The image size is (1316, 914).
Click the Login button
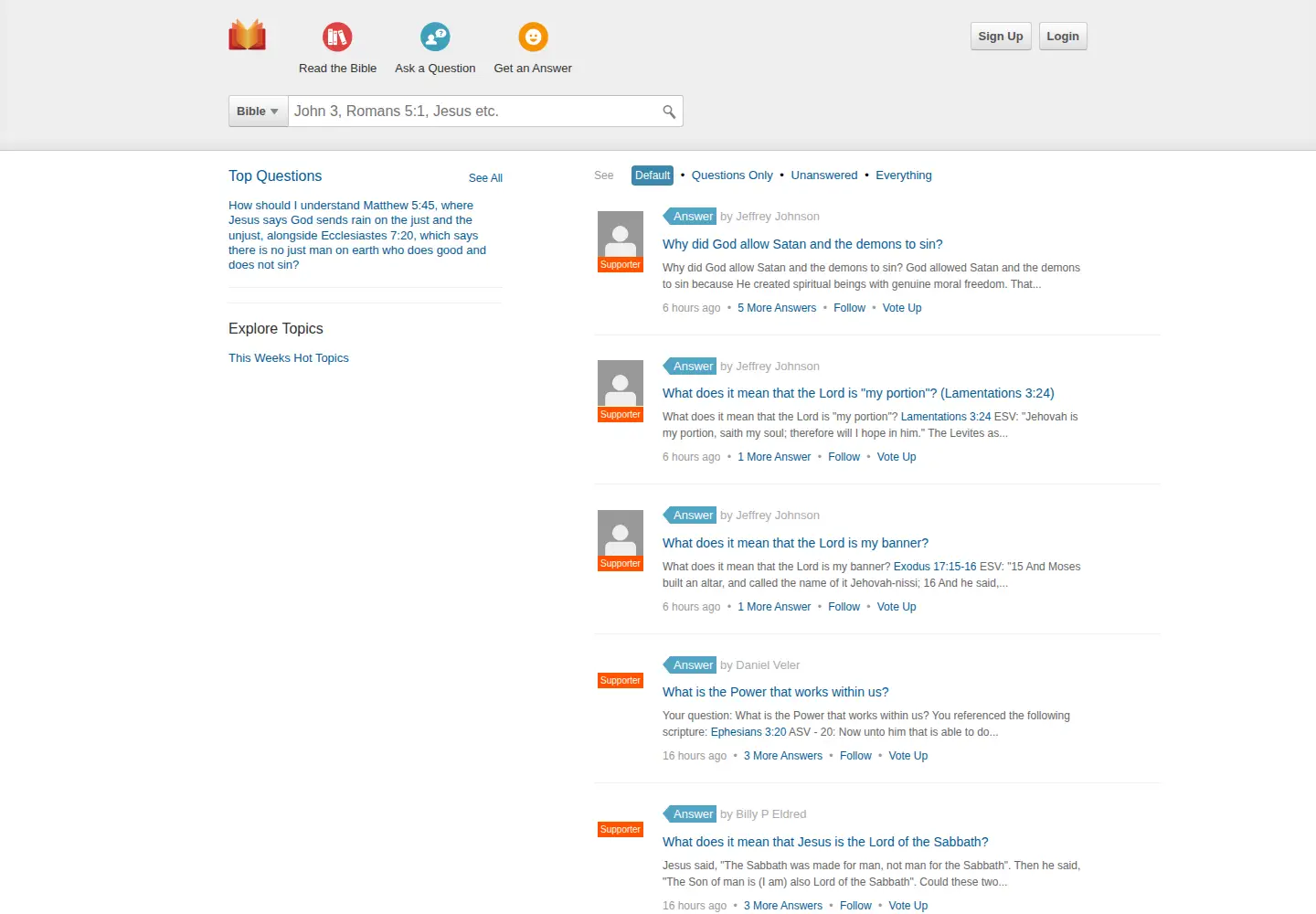tap(1063, 37)
